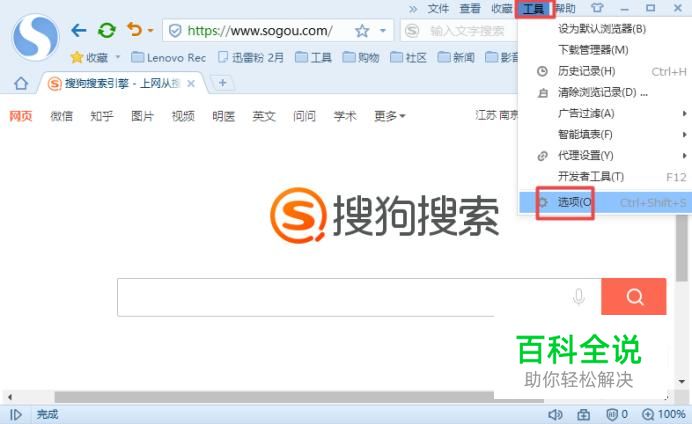Viewport: 692px width, 424px height.
Task: Toggle the sidebar icon in status bar
Action: tap(15, 415)
